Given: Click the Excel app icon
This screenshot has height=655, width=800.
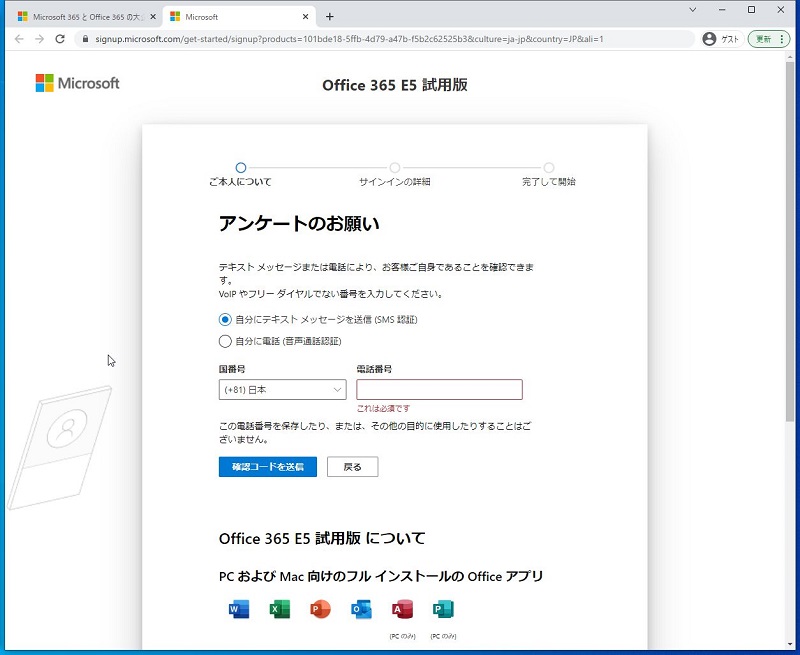Looking at the screenshot, I should point(280,609).
